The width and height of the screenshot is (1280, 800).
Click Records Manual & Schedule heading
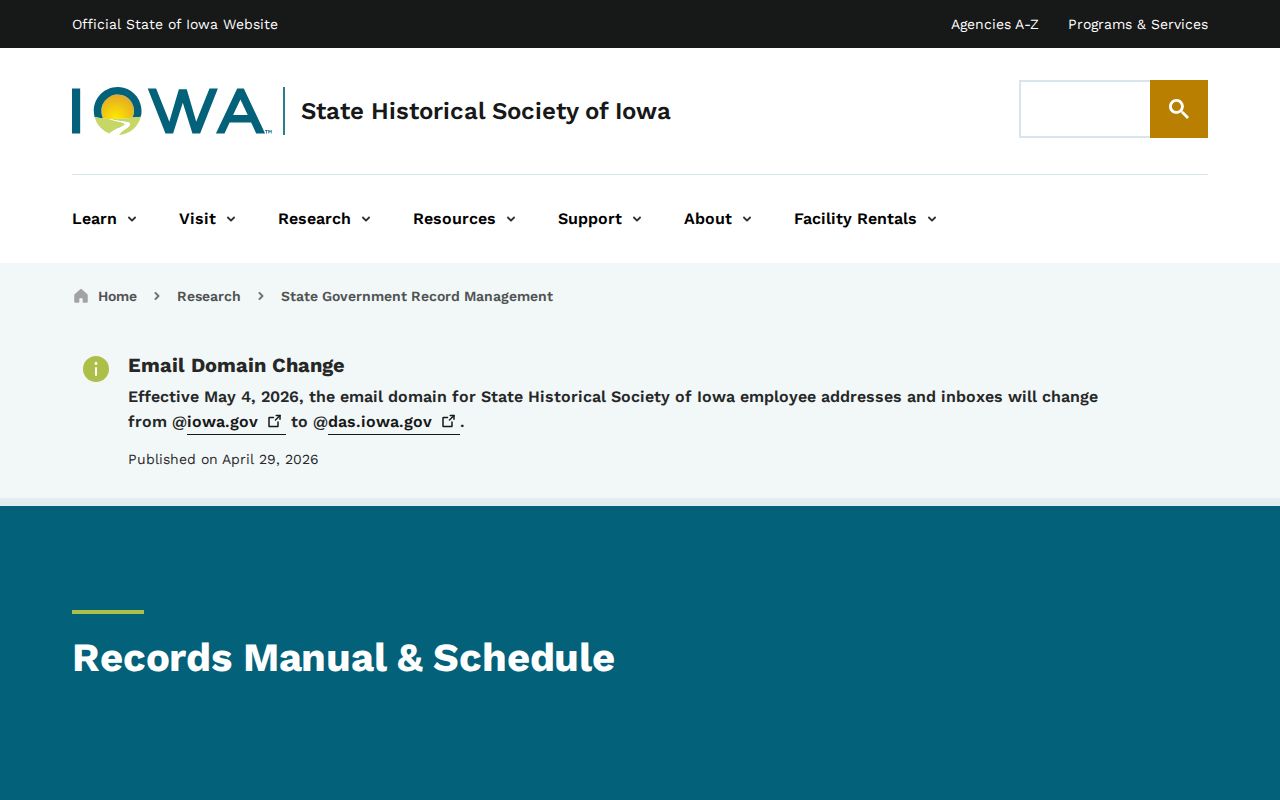pos(344,657)
